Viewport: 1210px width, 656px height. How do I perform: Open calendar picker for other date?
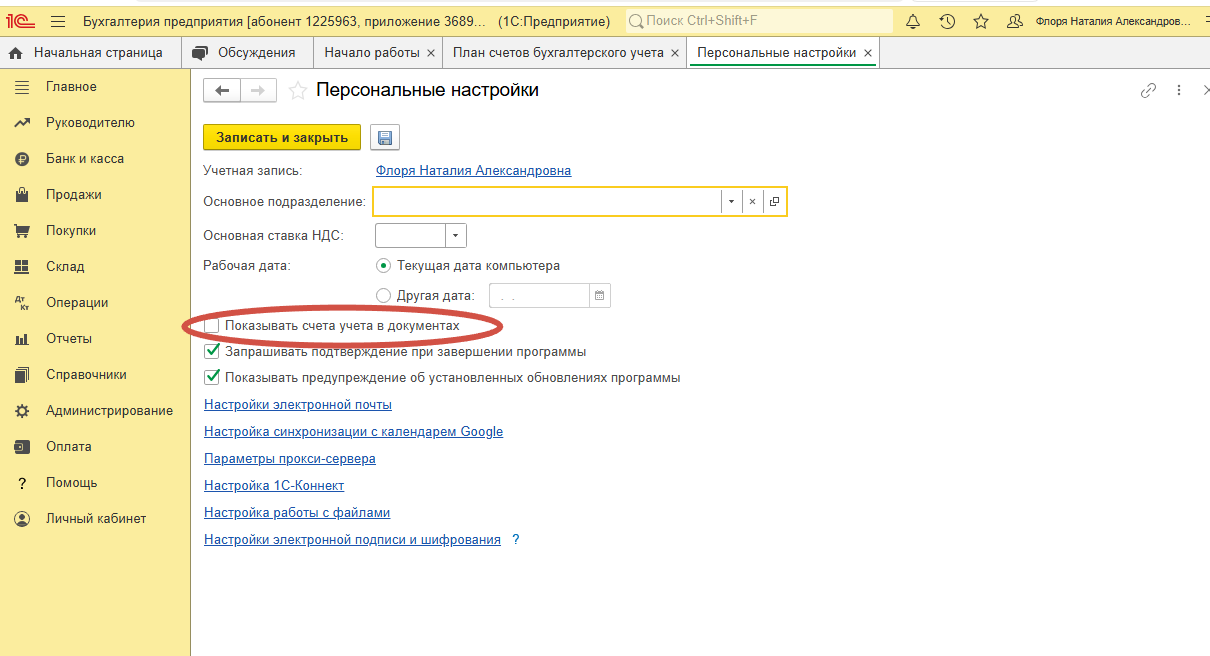coord(600,295)
